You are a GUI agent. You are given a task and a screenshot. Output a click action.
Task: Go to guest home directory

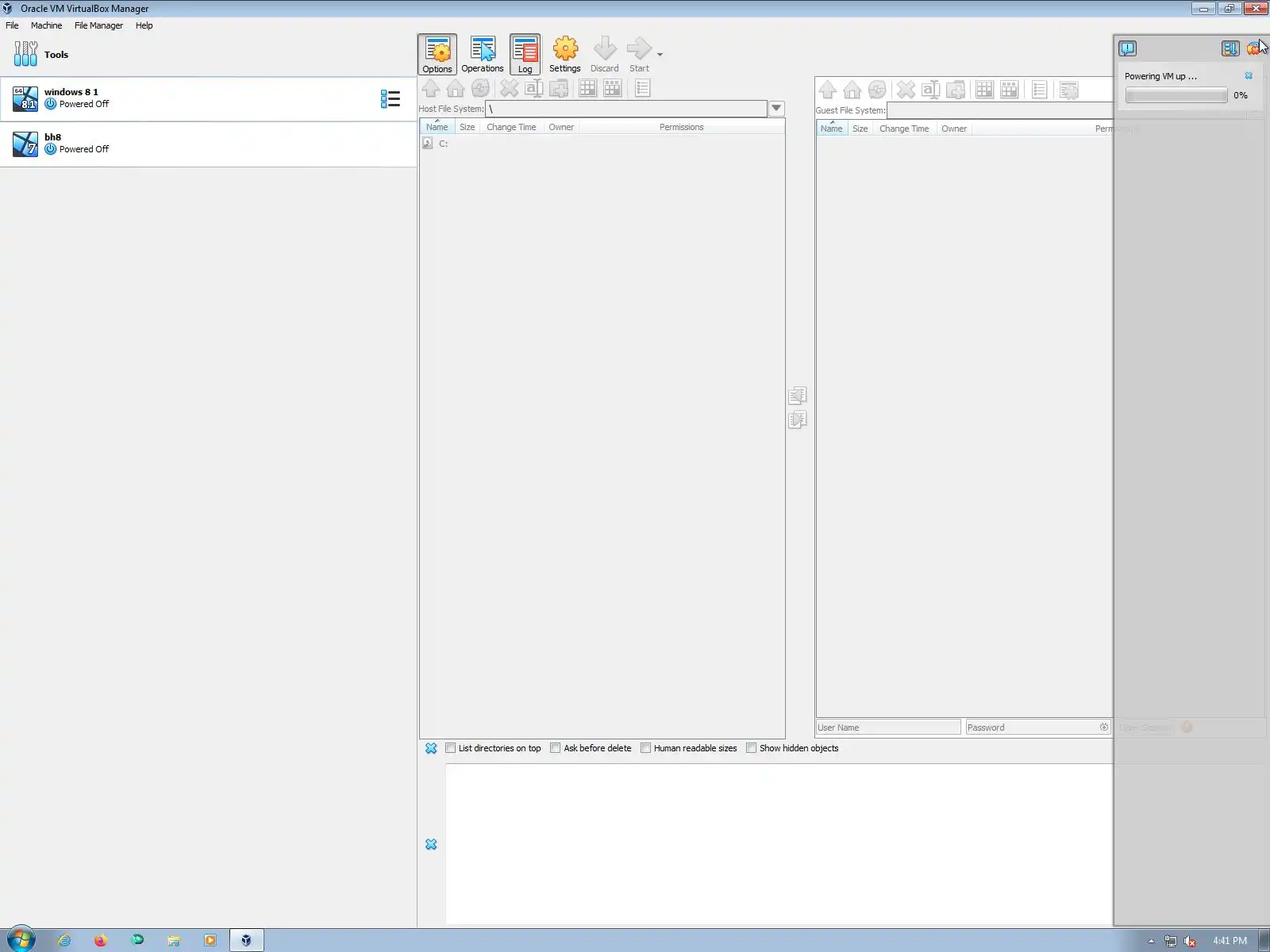pyautogui.click(x=852, y=90)
